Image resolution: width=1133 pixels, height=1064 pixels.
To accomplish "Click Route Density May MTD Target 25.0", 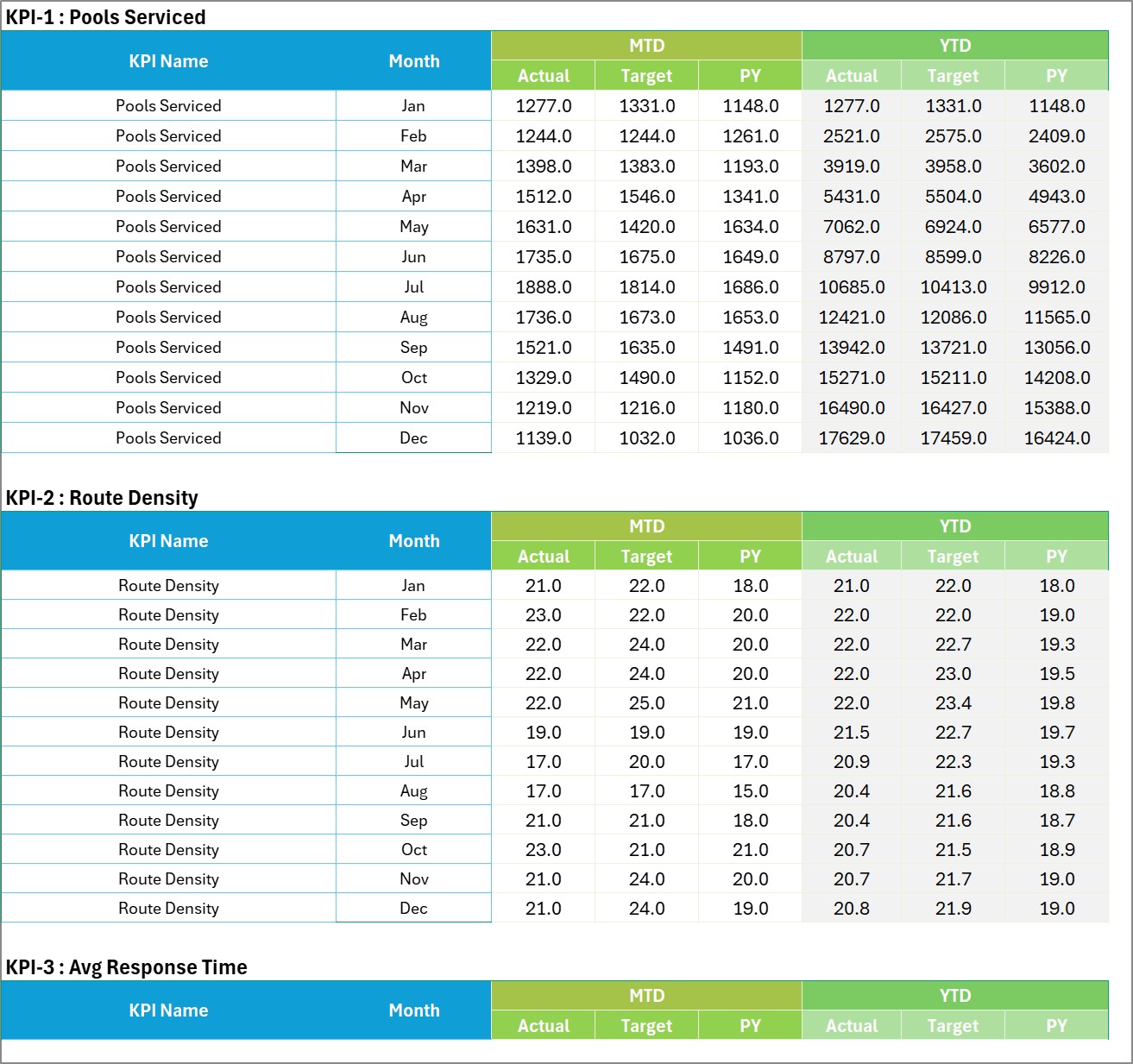I will (x=647, y=703).
